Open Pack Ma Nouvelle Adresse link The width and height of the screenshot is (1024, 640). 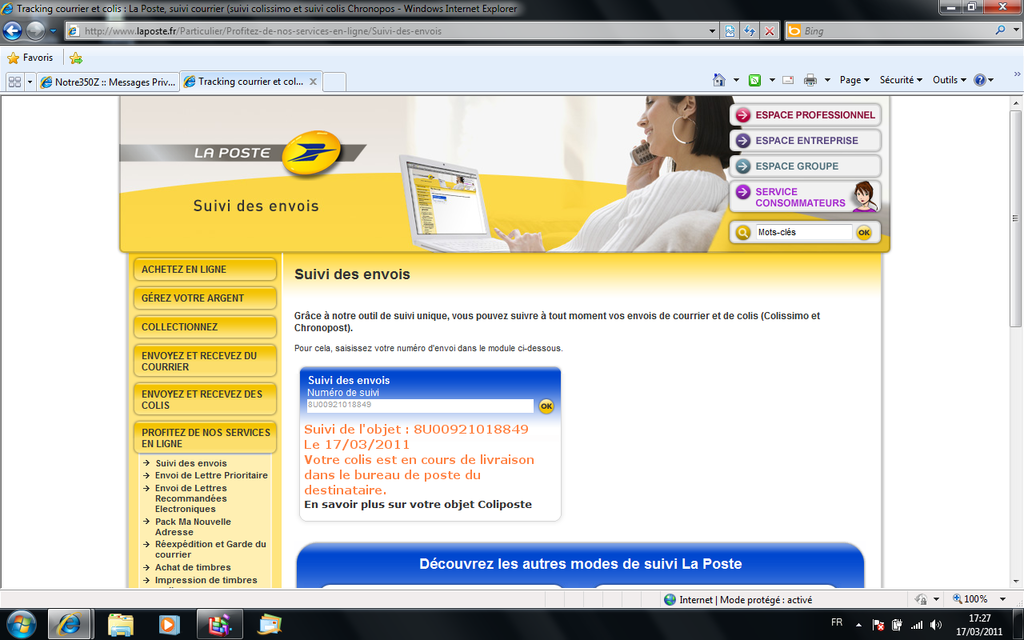[x=193, y=527]
